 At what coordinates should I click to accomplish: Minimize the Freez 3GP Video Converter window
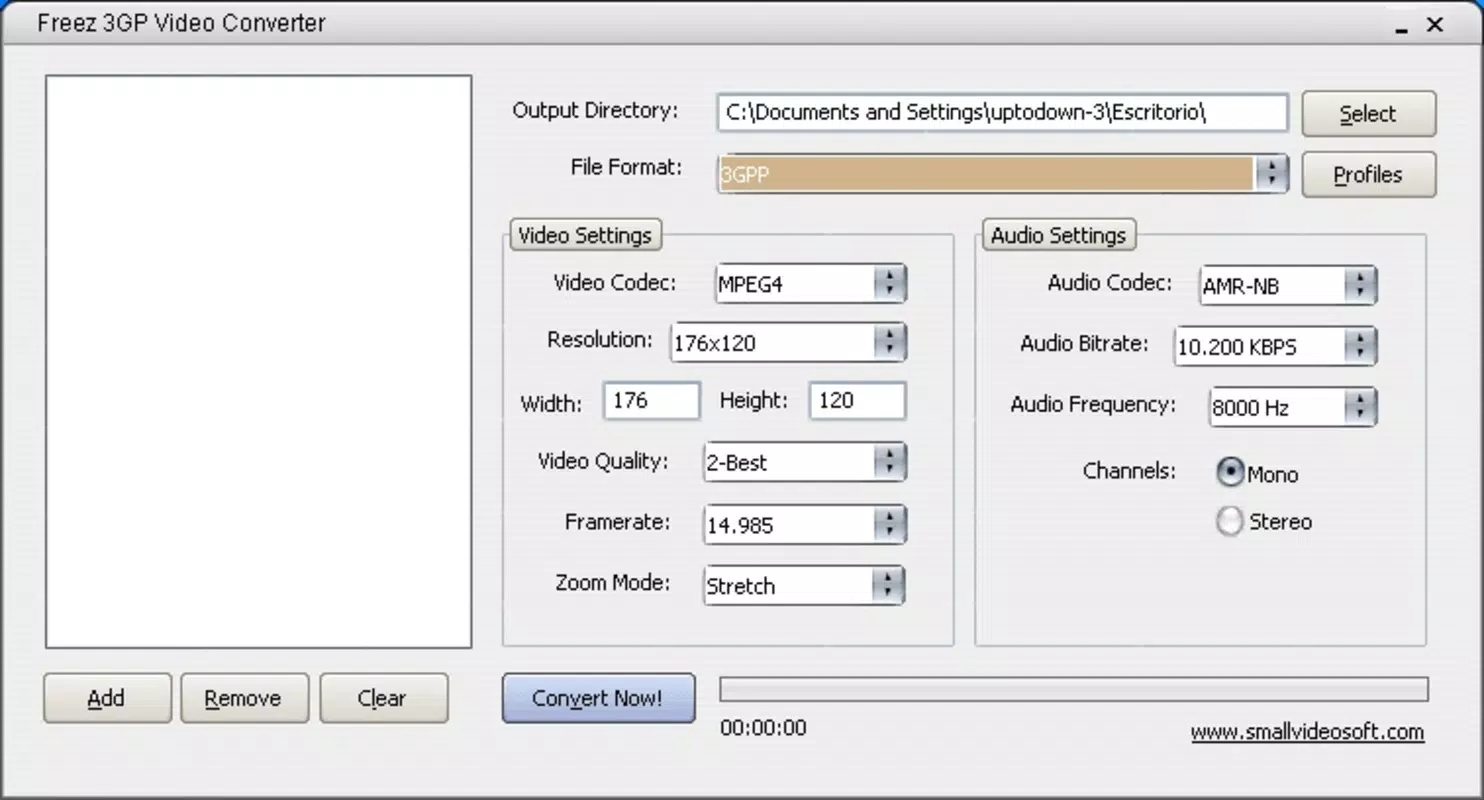(x=1403, y=26)
